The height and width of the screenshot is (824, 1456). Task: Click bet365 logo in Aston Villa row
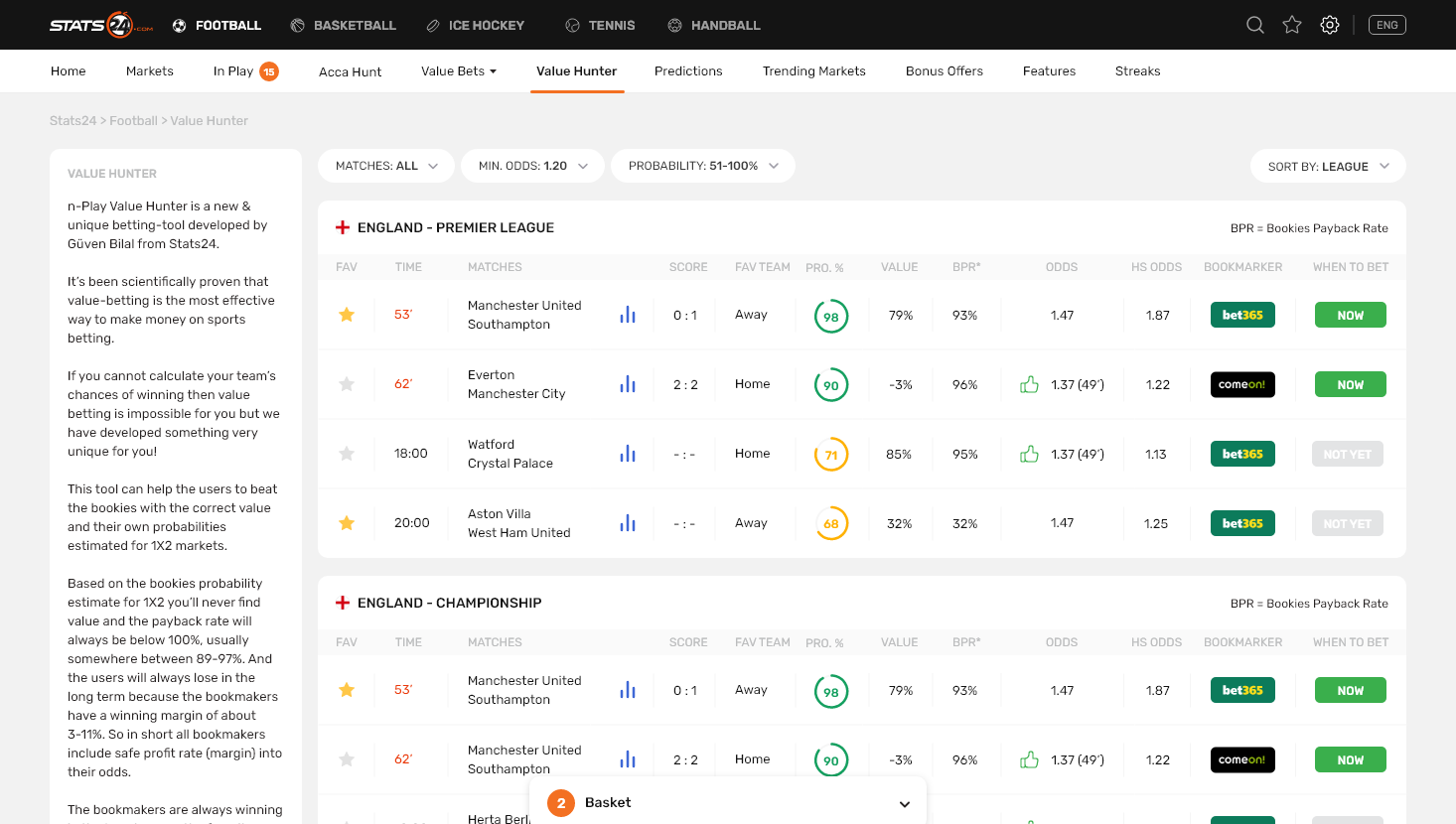(1242, 523)
